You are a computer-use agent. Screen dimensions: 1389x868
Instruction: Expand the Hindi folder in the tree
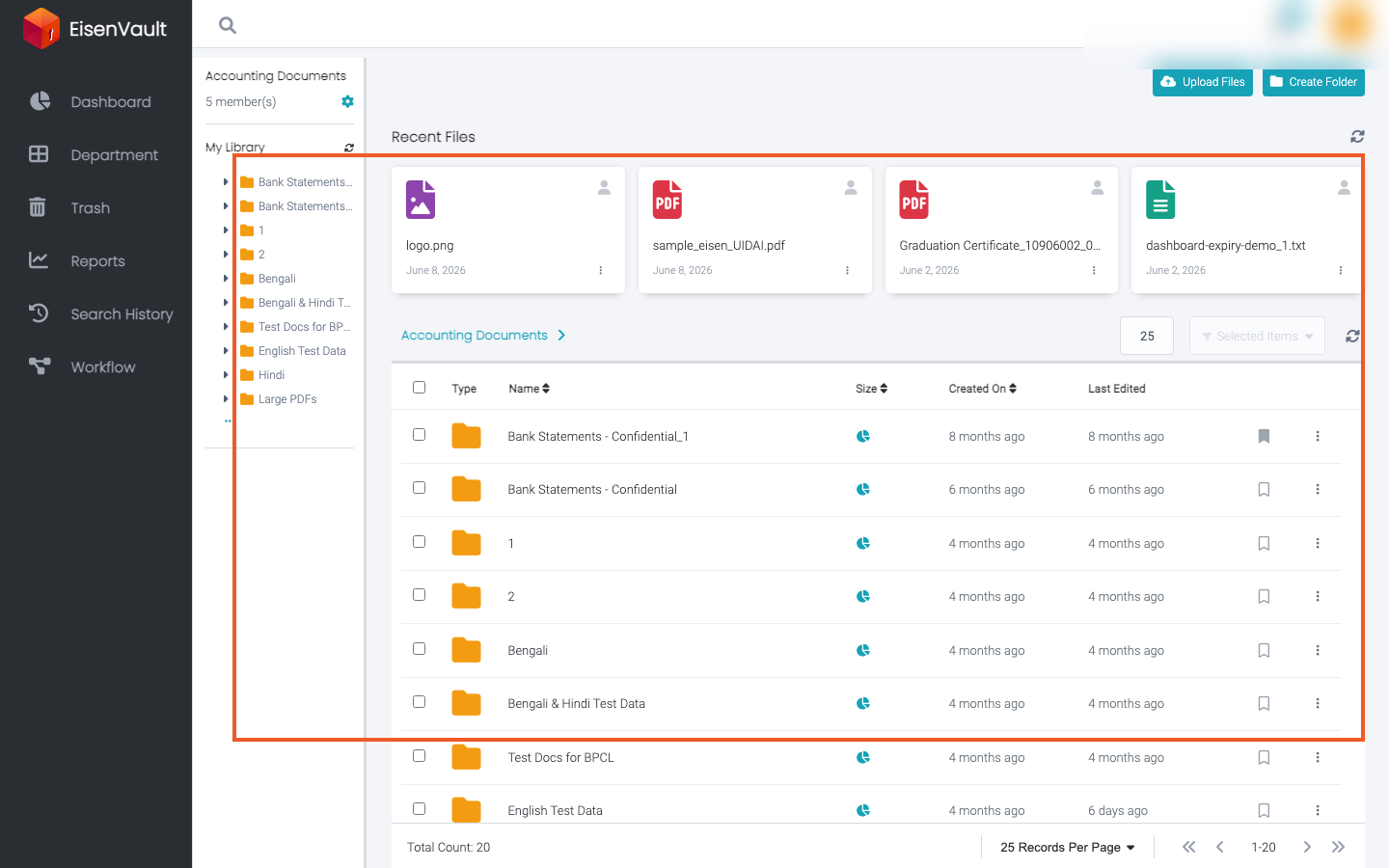tap(226, 375)
